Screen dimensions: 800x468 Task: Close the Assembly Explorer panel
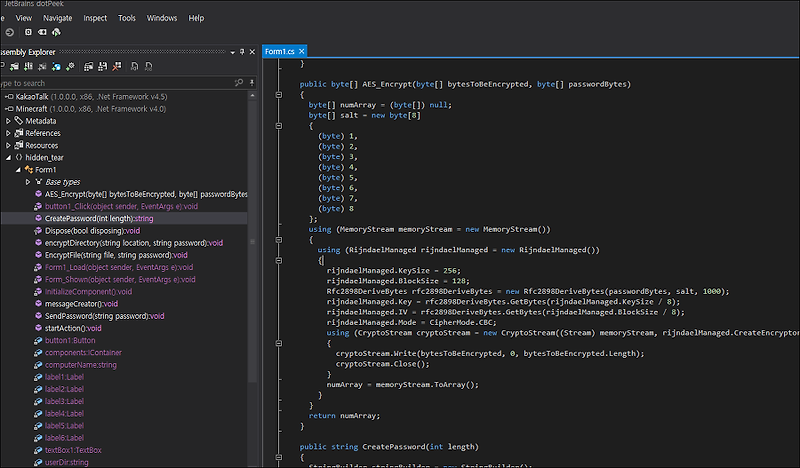(x=252, y=52)
